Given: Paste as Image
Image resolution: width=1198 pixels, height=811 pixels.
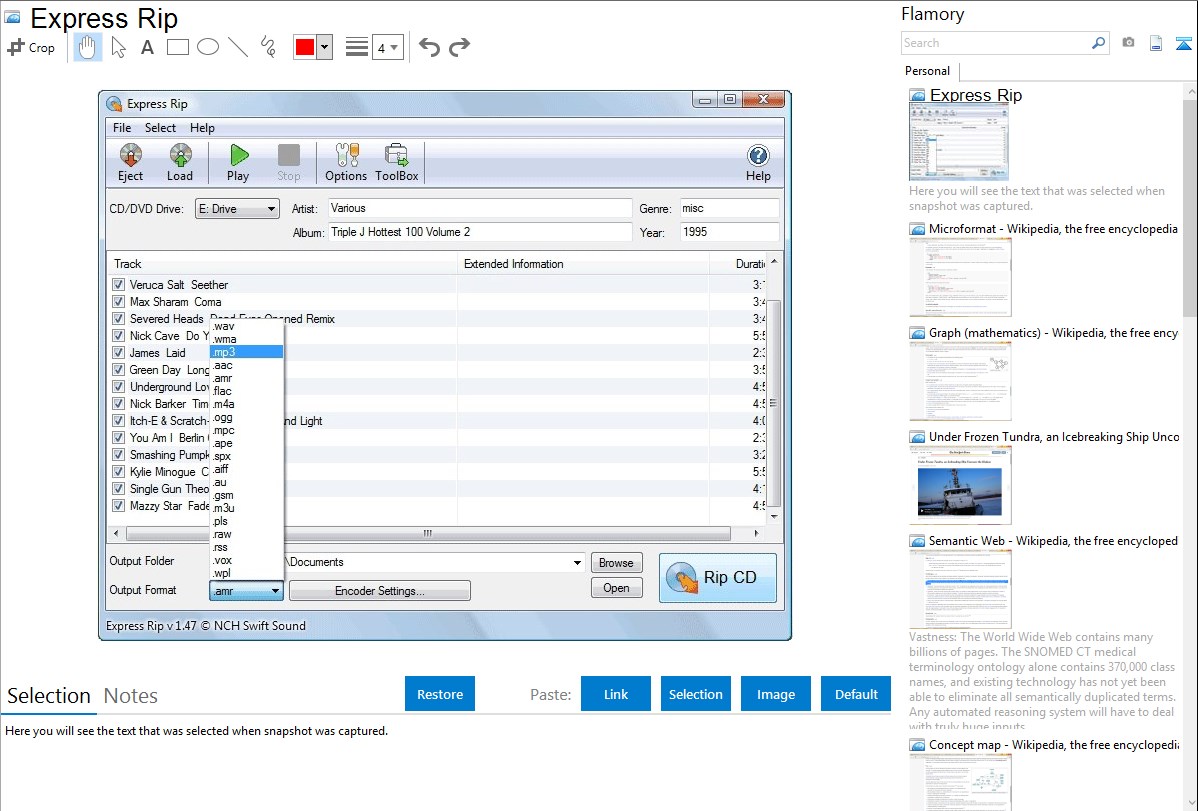Looking at the screenshot, I should [776, 694].
